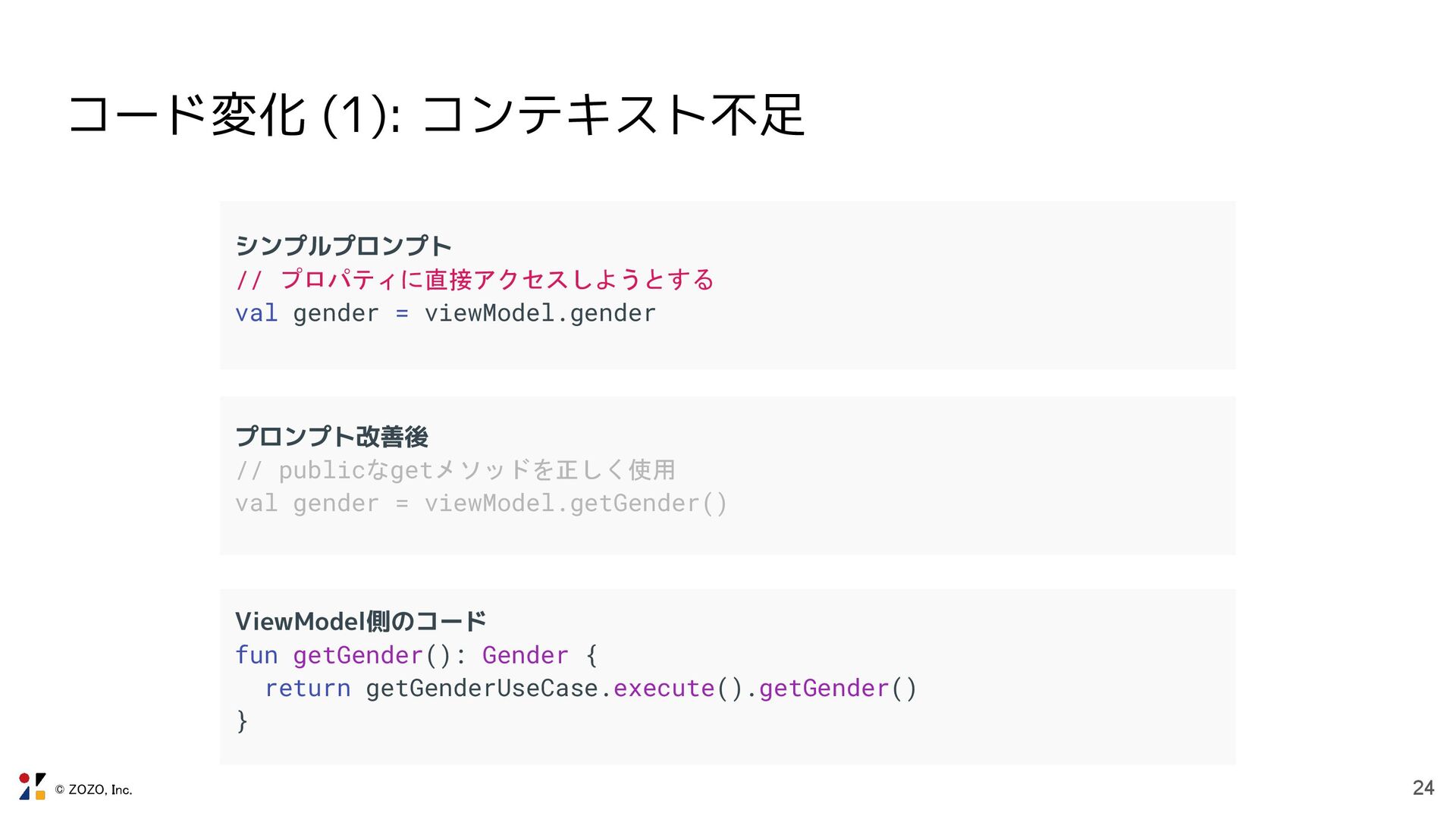Click the execute method call
Screen dimensions: 1456x819
[664, 689]
